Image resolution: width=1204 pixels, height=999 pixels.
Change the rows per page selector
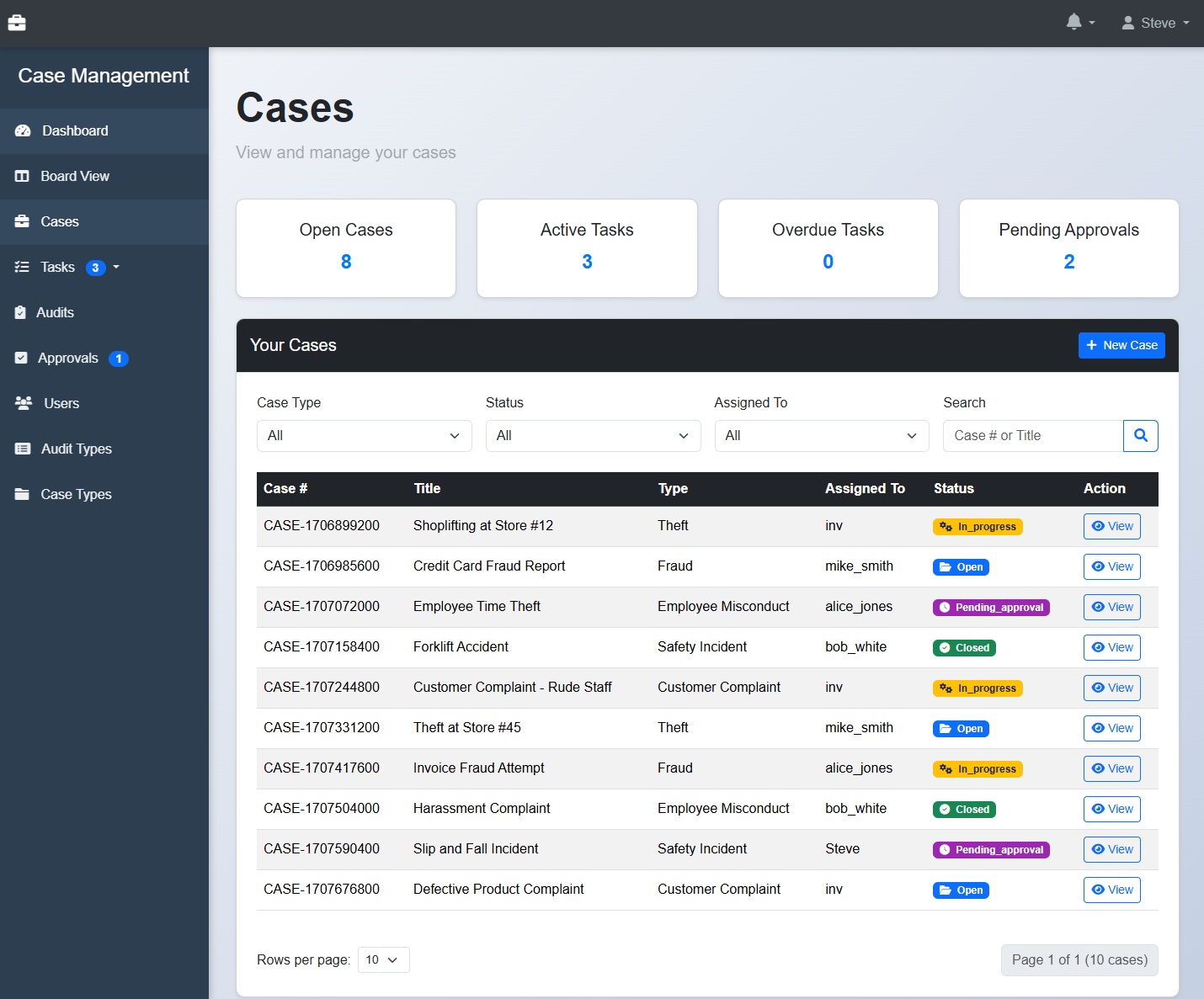tap(383, 960)
